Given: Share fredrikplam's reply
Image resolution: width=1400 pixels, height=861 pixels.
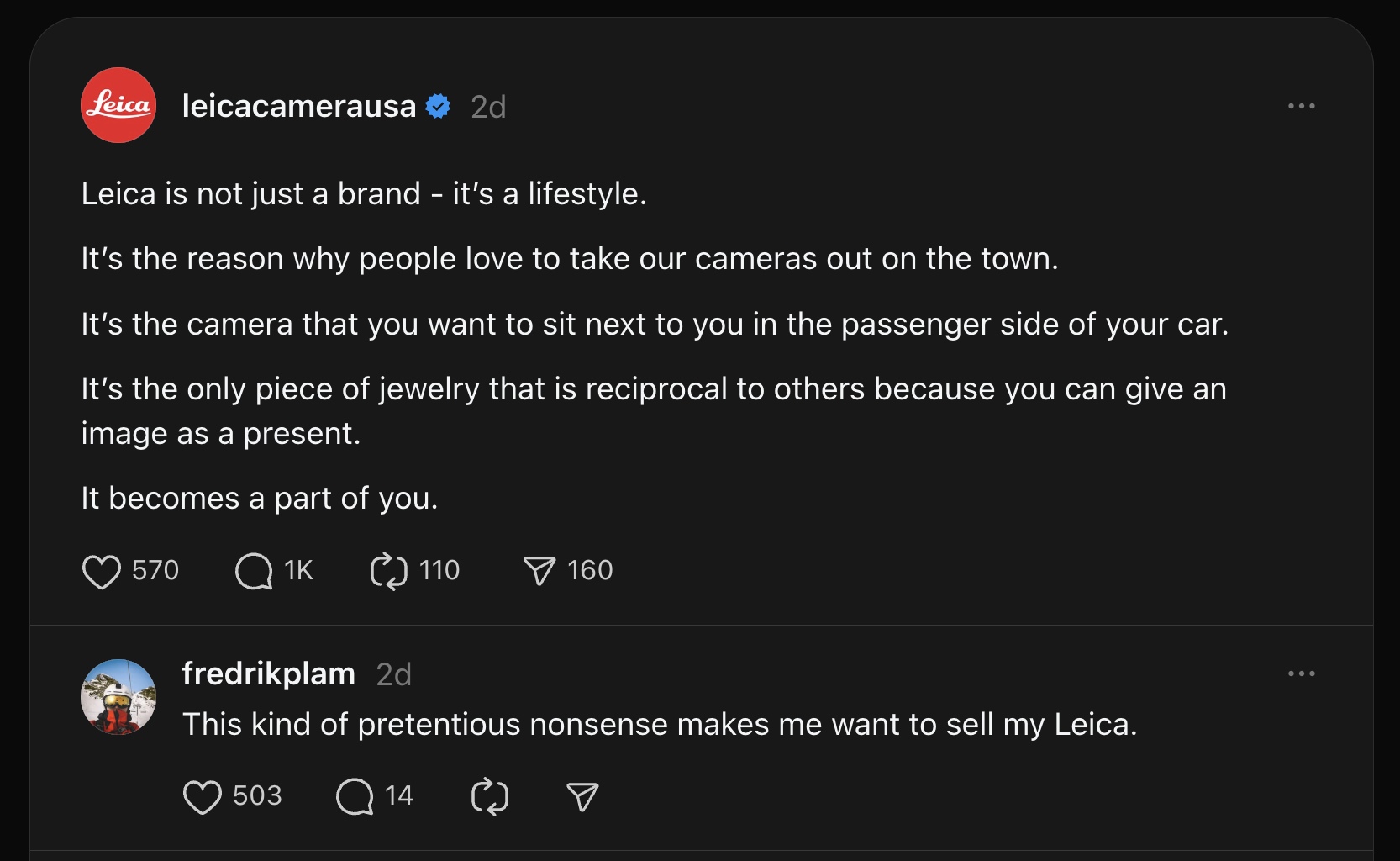Looking at the screenshot, I should [x=582, y=797].
